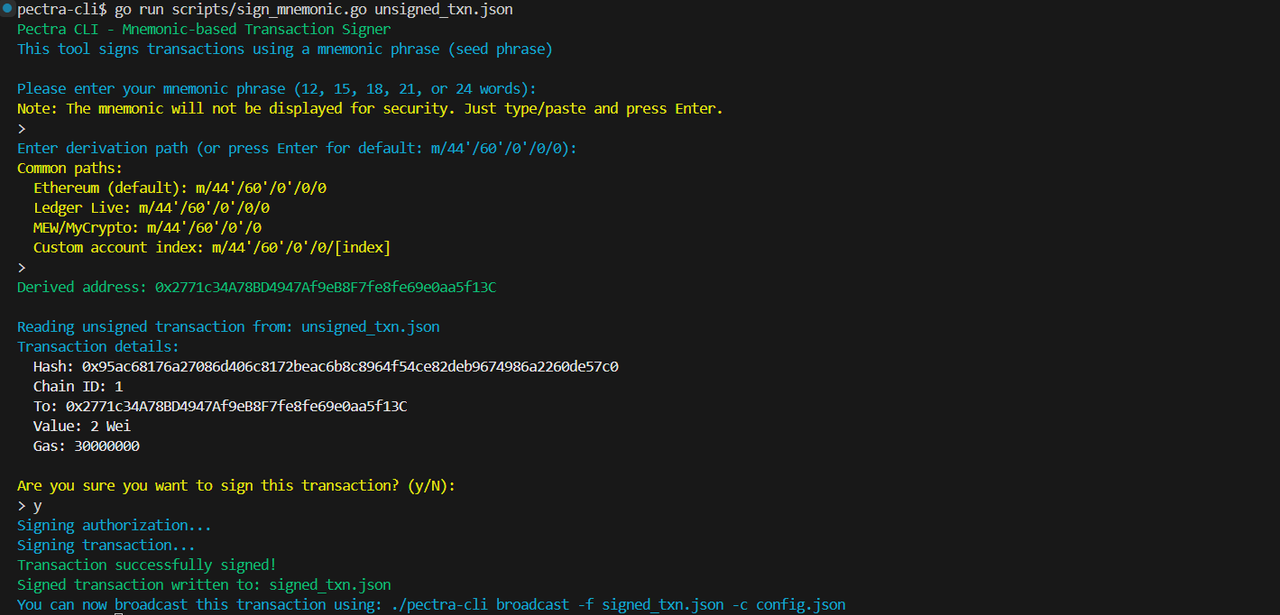Click the 'Ethereum (default): m/44'/60'/0'/0/0' line
Image resolution: width=1280 pixels, height=615 pixels.
click(180, 188)
